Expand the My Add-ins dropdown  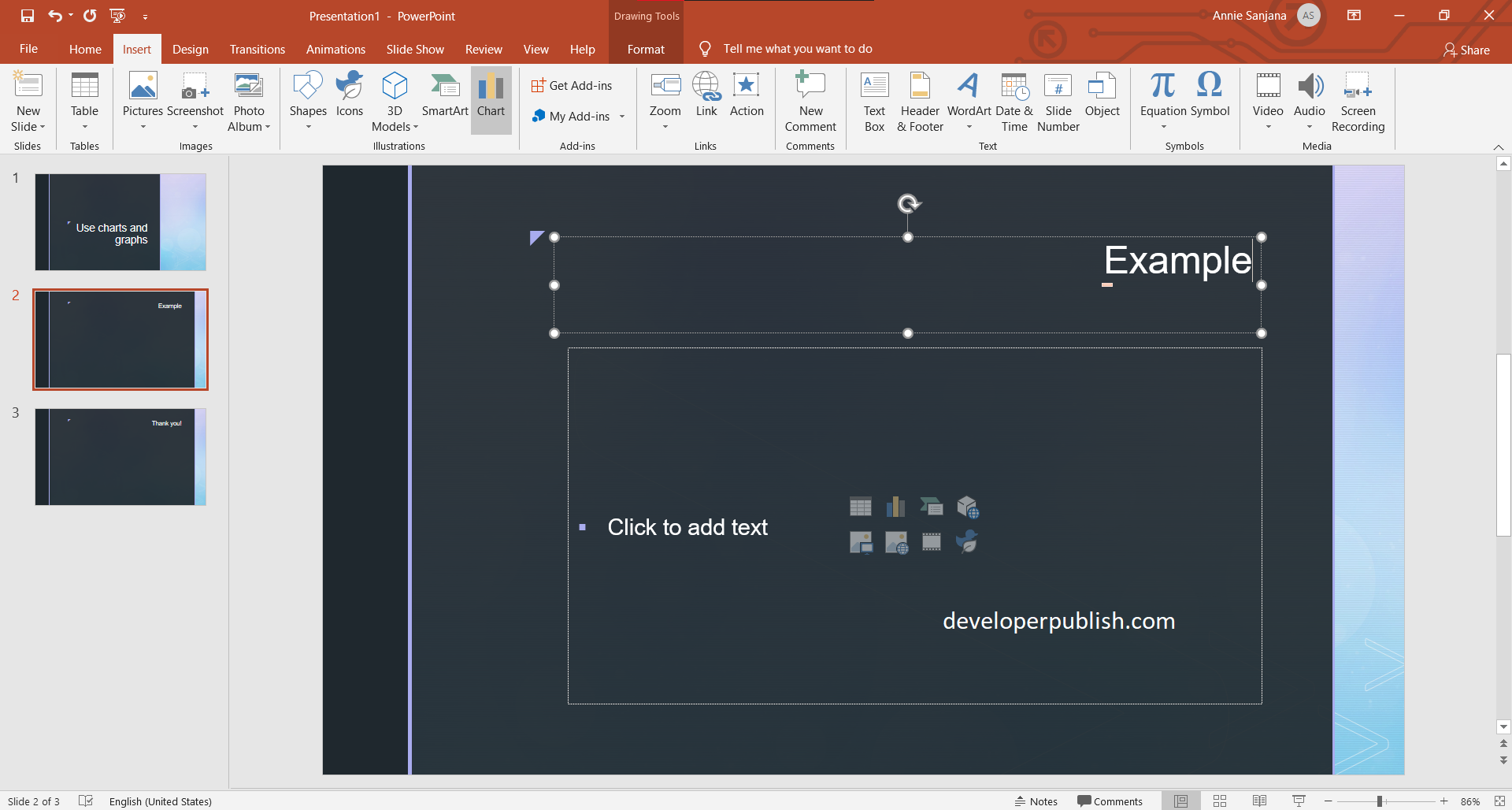click(x=622, y=116)
